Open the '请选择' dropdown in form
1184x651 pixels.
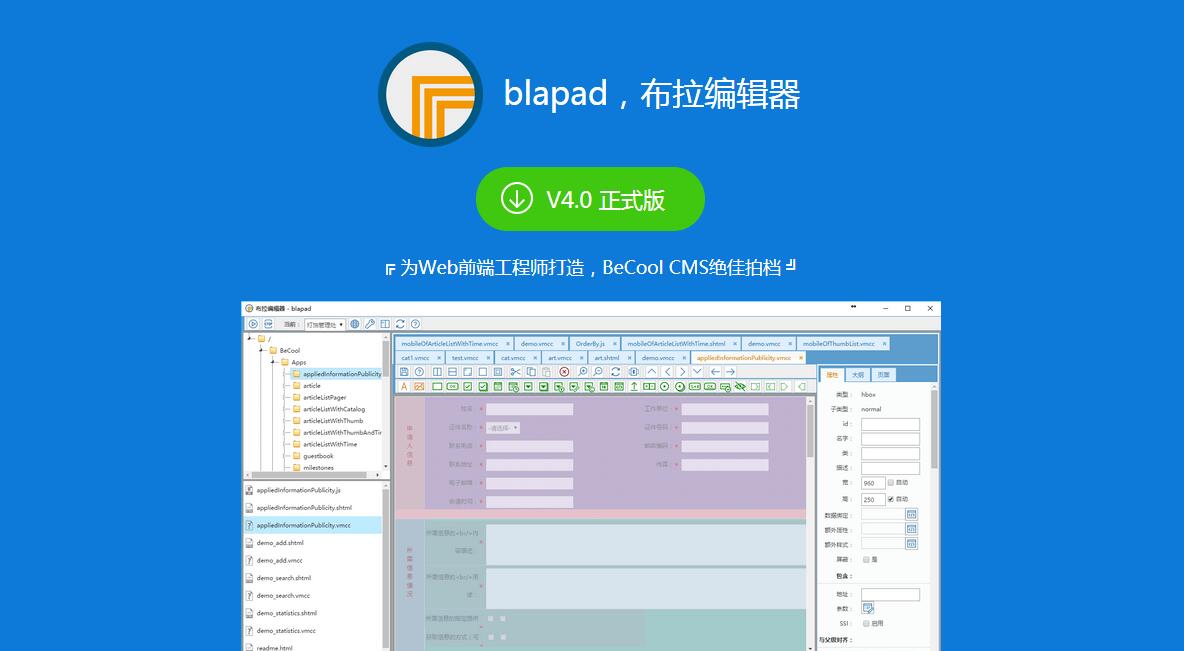click(502, 428)
